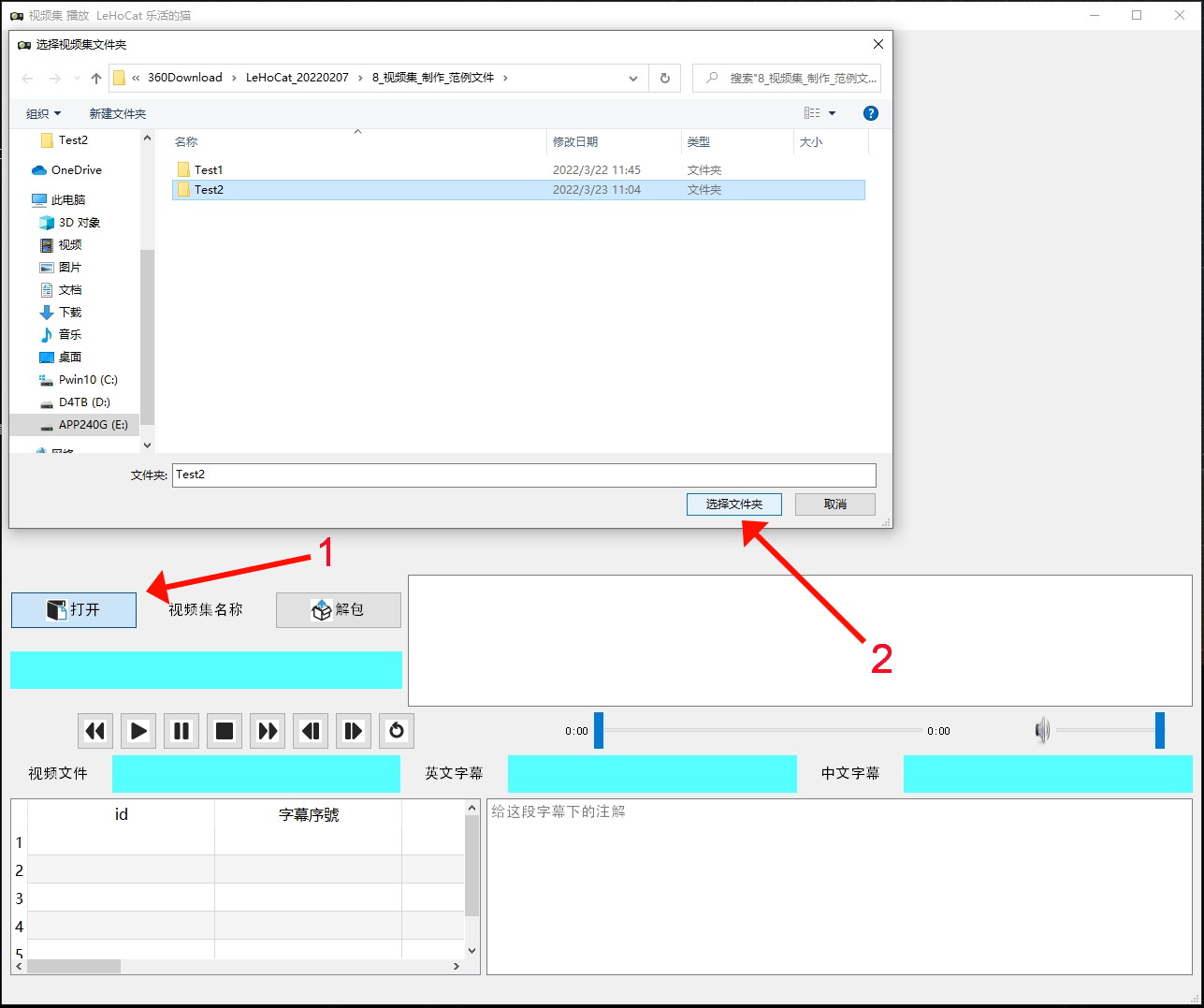Sort by 修改日期 column header
The height and width of the screenshot is (1008, 1204).
pyautogui.click(x=614, y=142)
